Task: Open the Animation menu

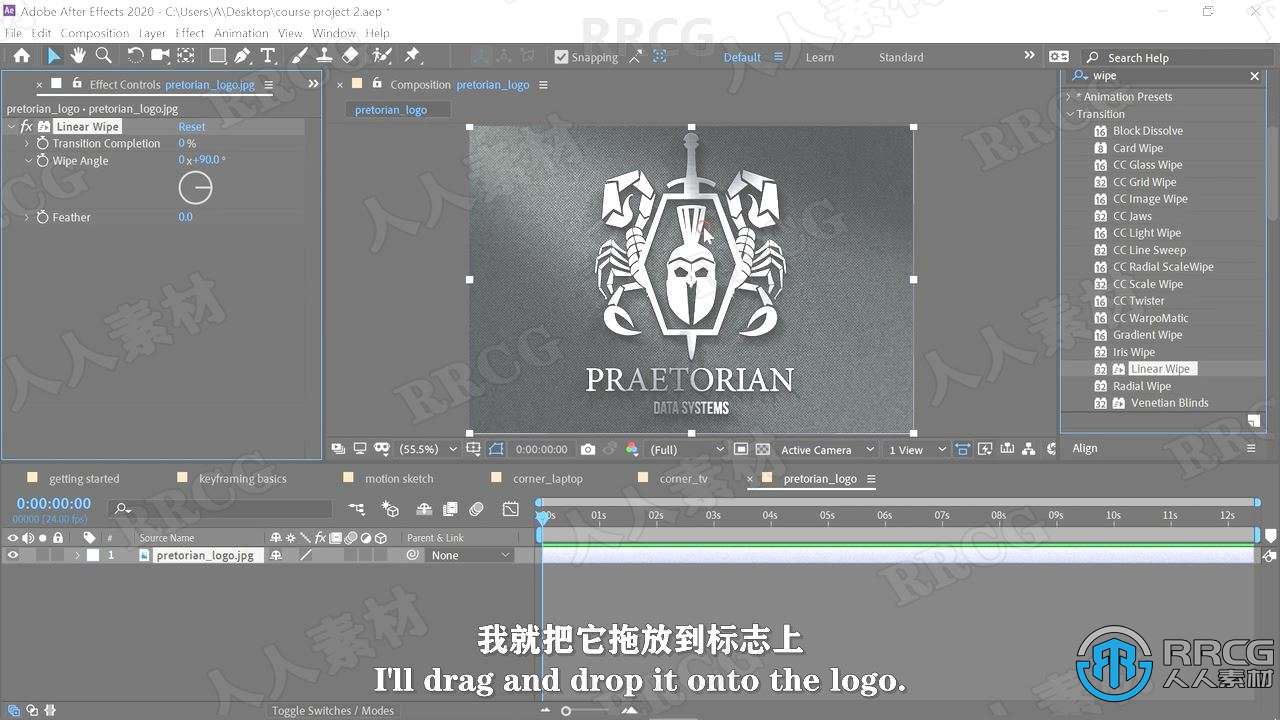Action: tap(241, 33)
